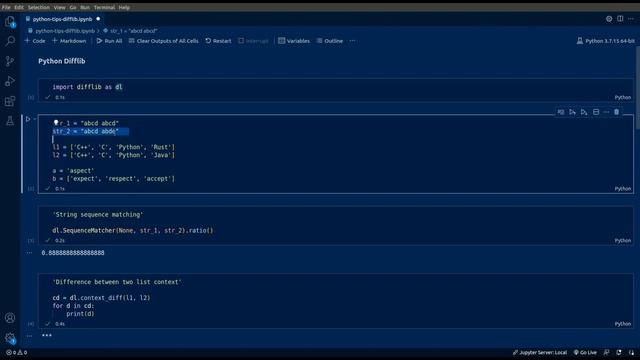
Task: Change language of context_diff cell via Python label
Action: [622, 324]
